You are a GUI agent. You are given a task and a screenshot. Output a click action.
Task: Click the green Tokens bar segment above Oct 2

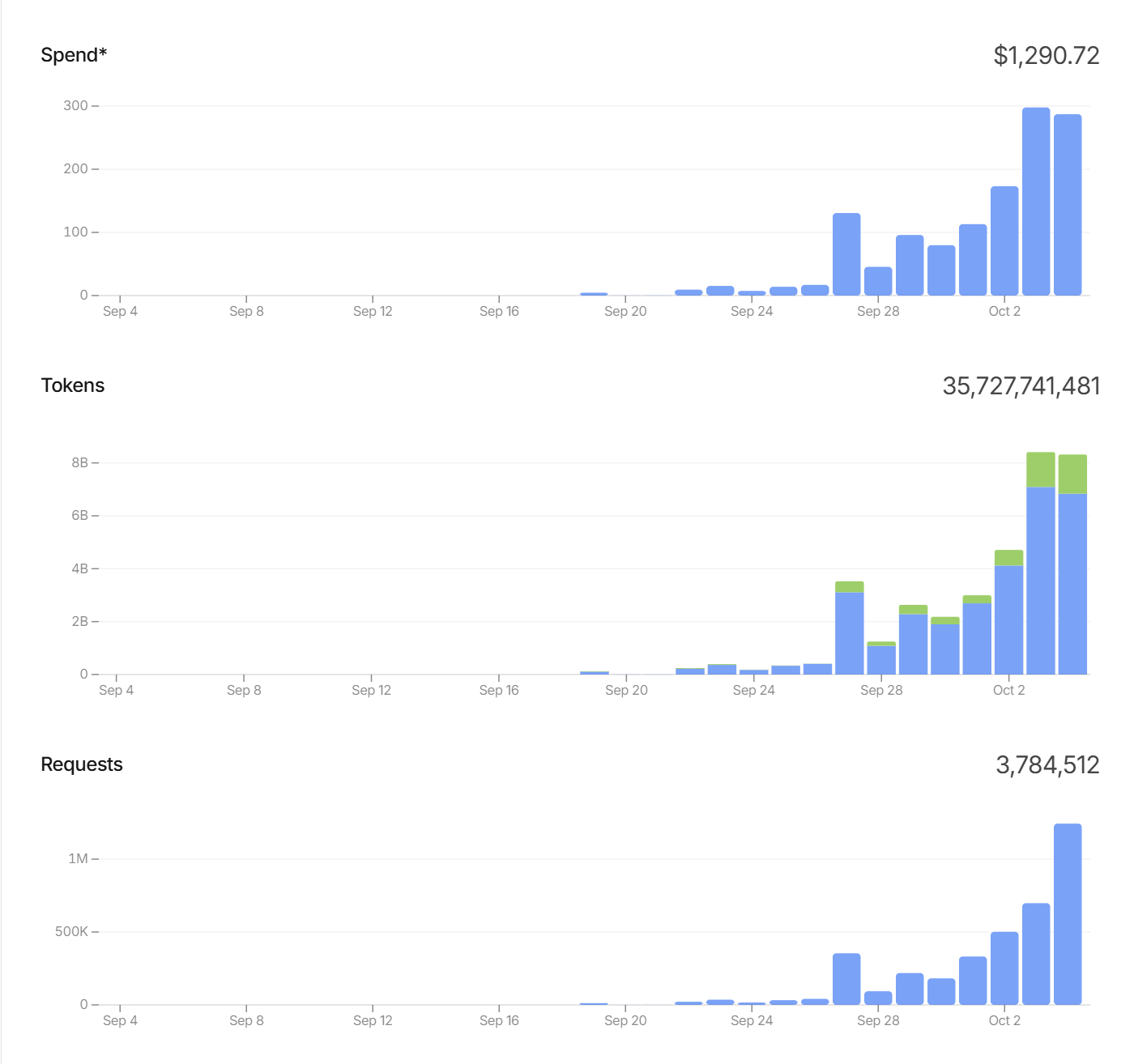1009,558
